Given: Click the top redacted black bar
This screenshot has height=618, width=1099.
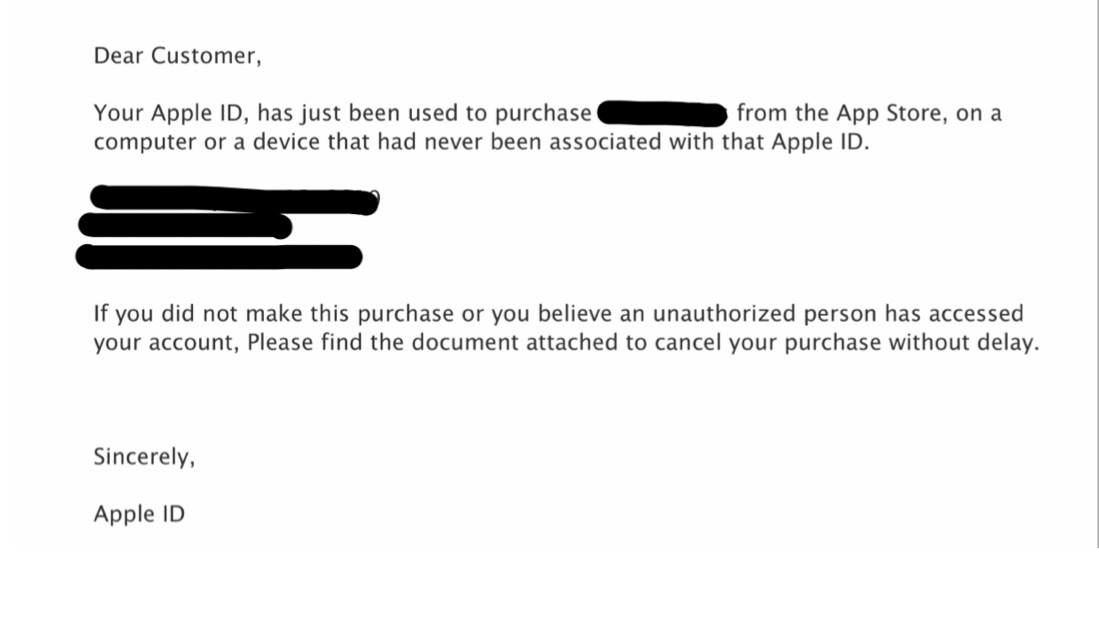Looking at the screenshot, I should [232, 200].
